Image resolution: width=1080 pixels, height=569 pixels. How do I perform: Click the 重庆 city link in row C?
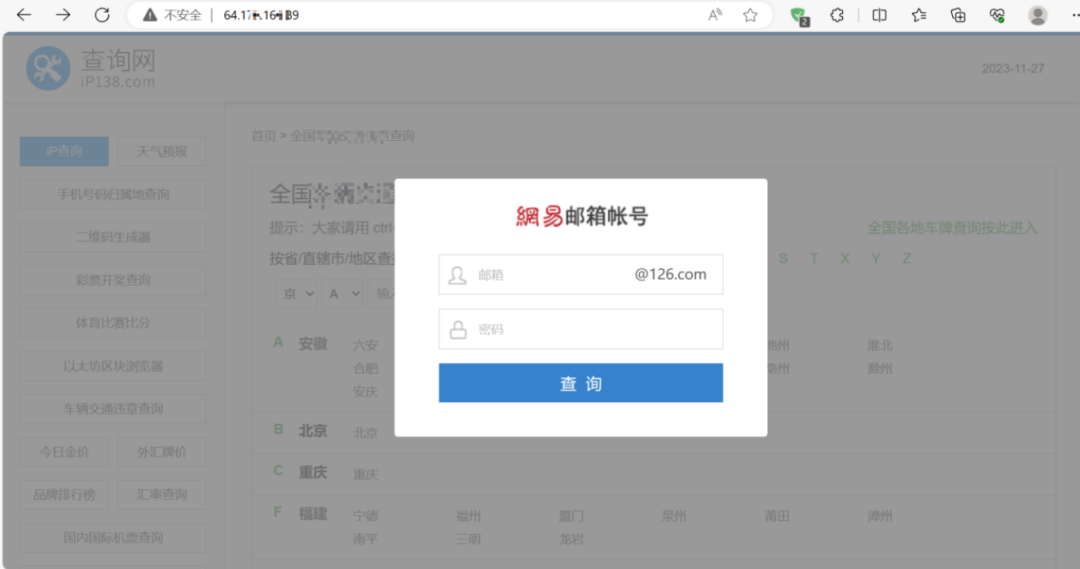pyautogui.click(x=366, y=475)
